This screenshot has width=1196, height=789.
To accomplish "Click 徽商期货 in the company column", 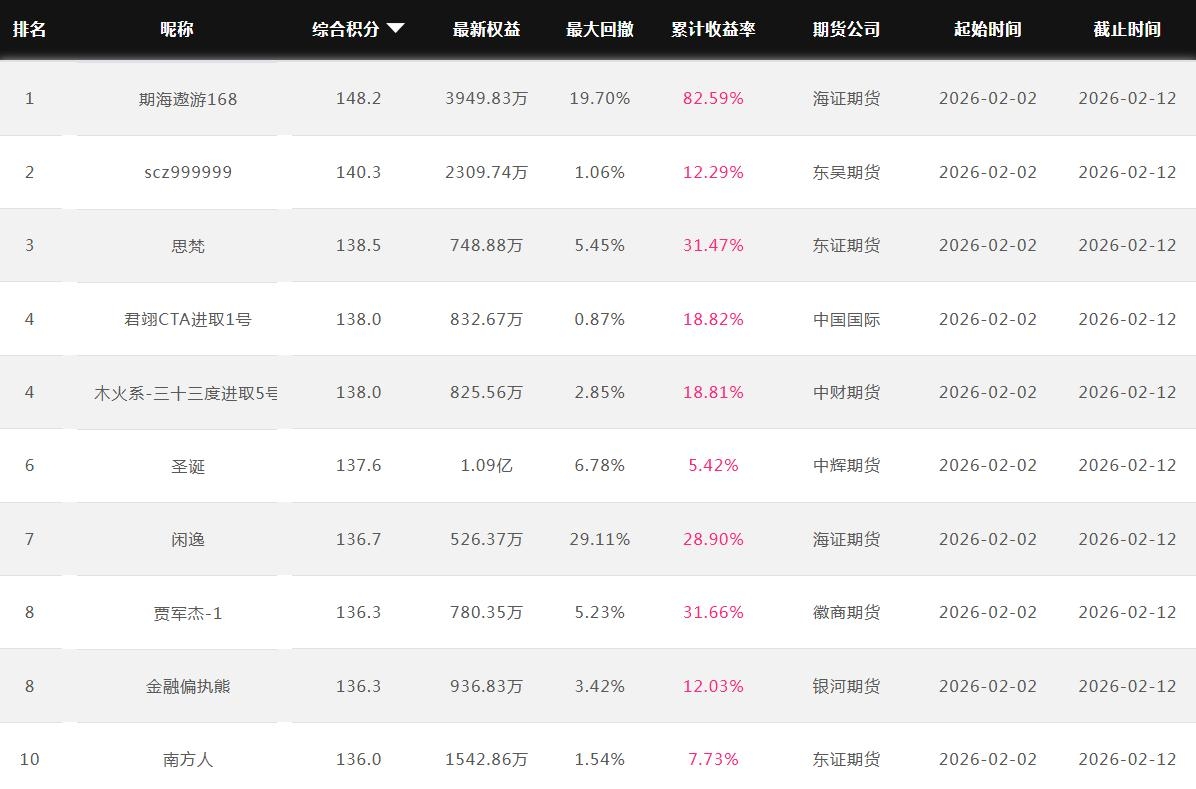I will 846,613.
